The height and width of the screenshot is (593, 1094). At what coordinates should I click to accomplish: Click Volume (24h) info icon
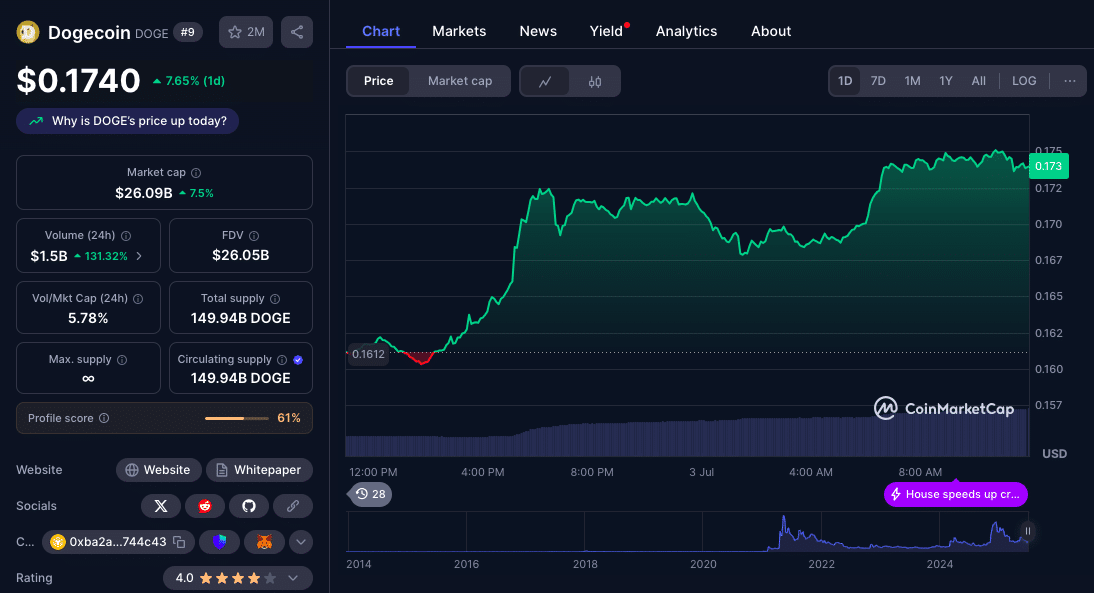pyautogui.click(x=126, y=236)
